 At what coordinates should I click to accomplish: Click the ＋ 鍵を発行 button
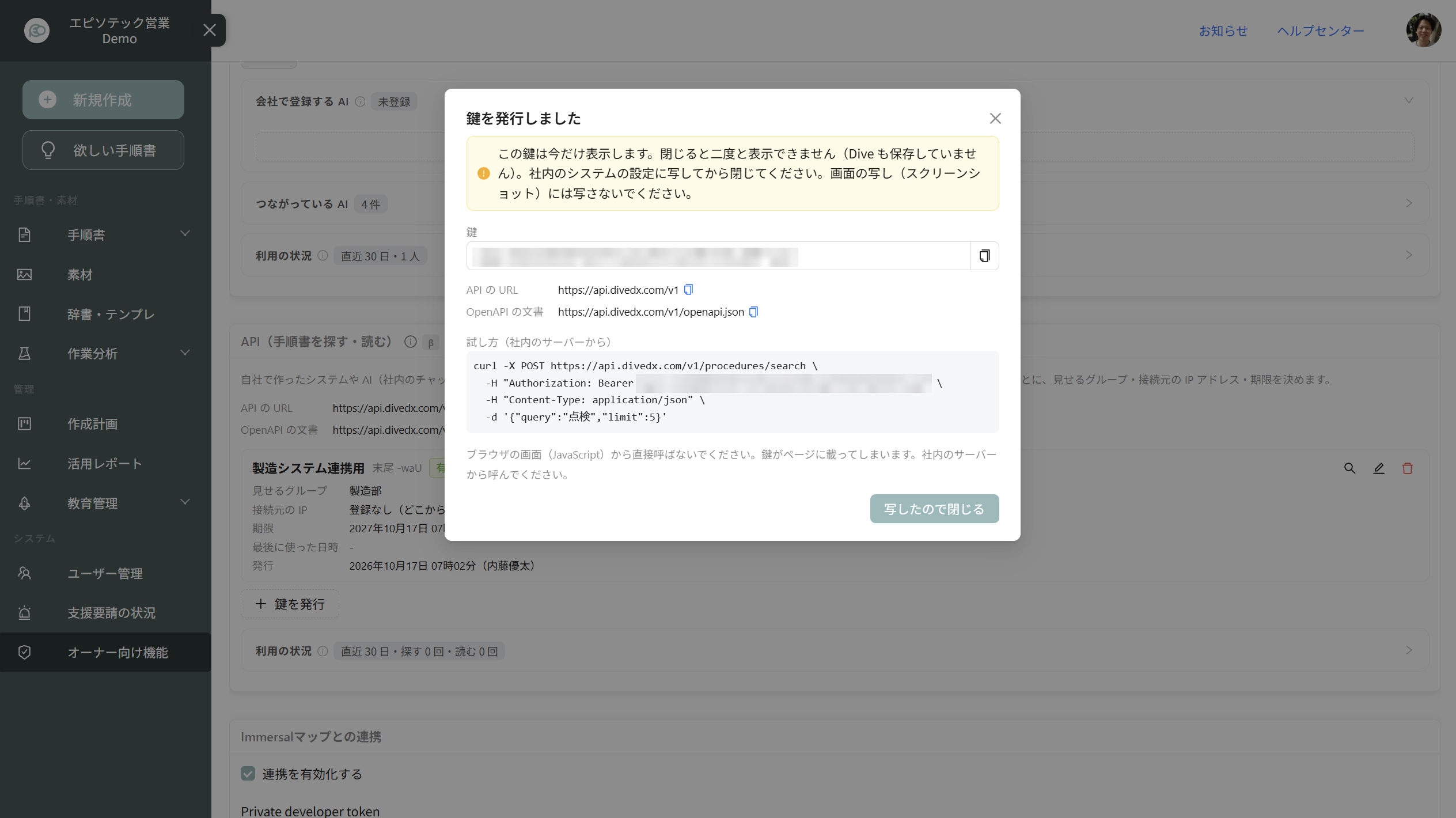[x=290, y=604]
